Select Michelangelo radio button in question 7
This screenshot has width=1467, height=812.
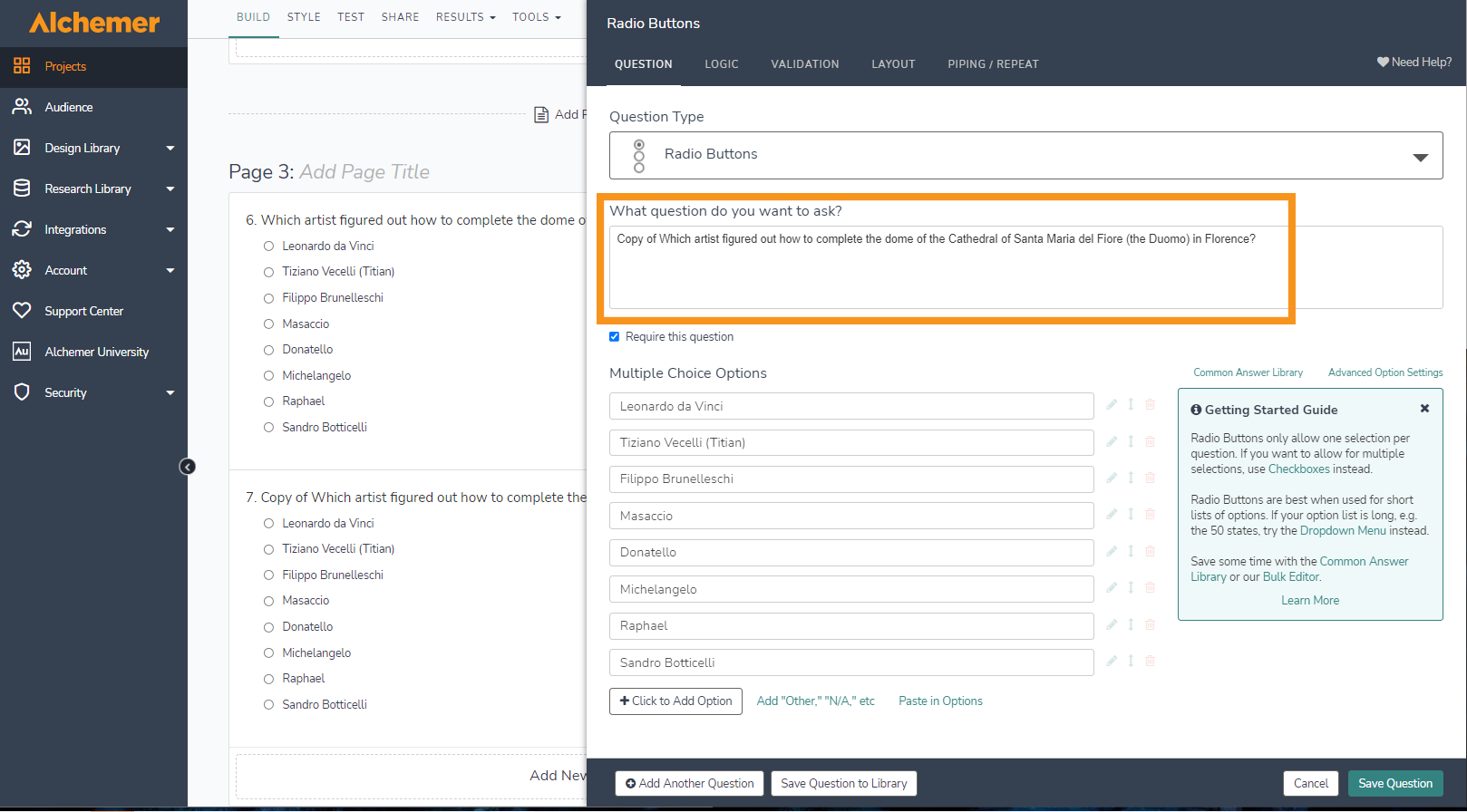click(268, 653)
